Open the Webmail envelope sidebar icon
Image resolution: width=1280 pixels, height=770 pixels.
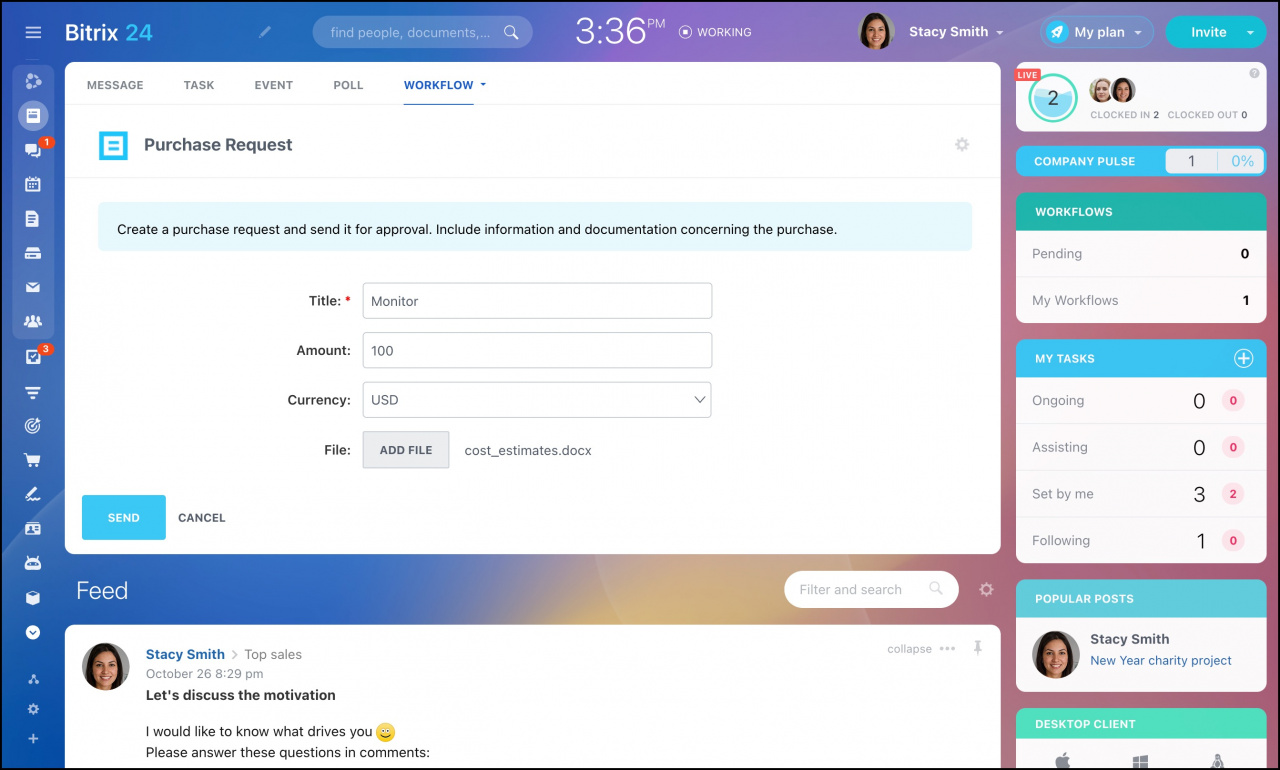(x=33, y=287)
